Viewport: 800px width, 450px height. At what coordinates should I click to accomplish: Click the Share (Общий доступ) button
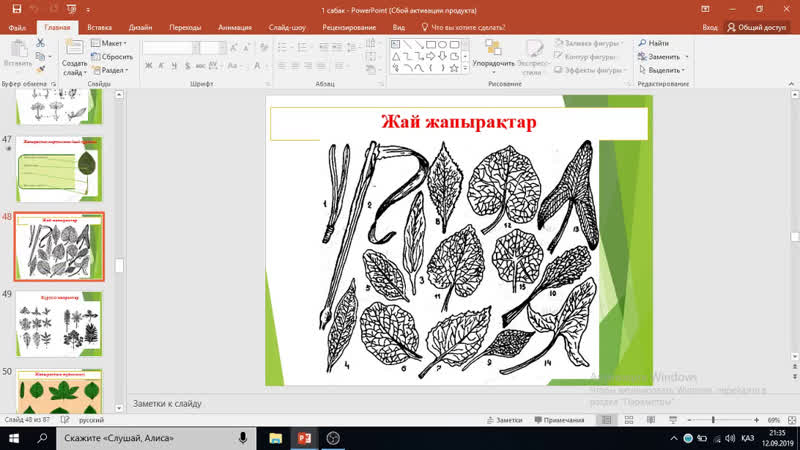click(x=757, y=28)
